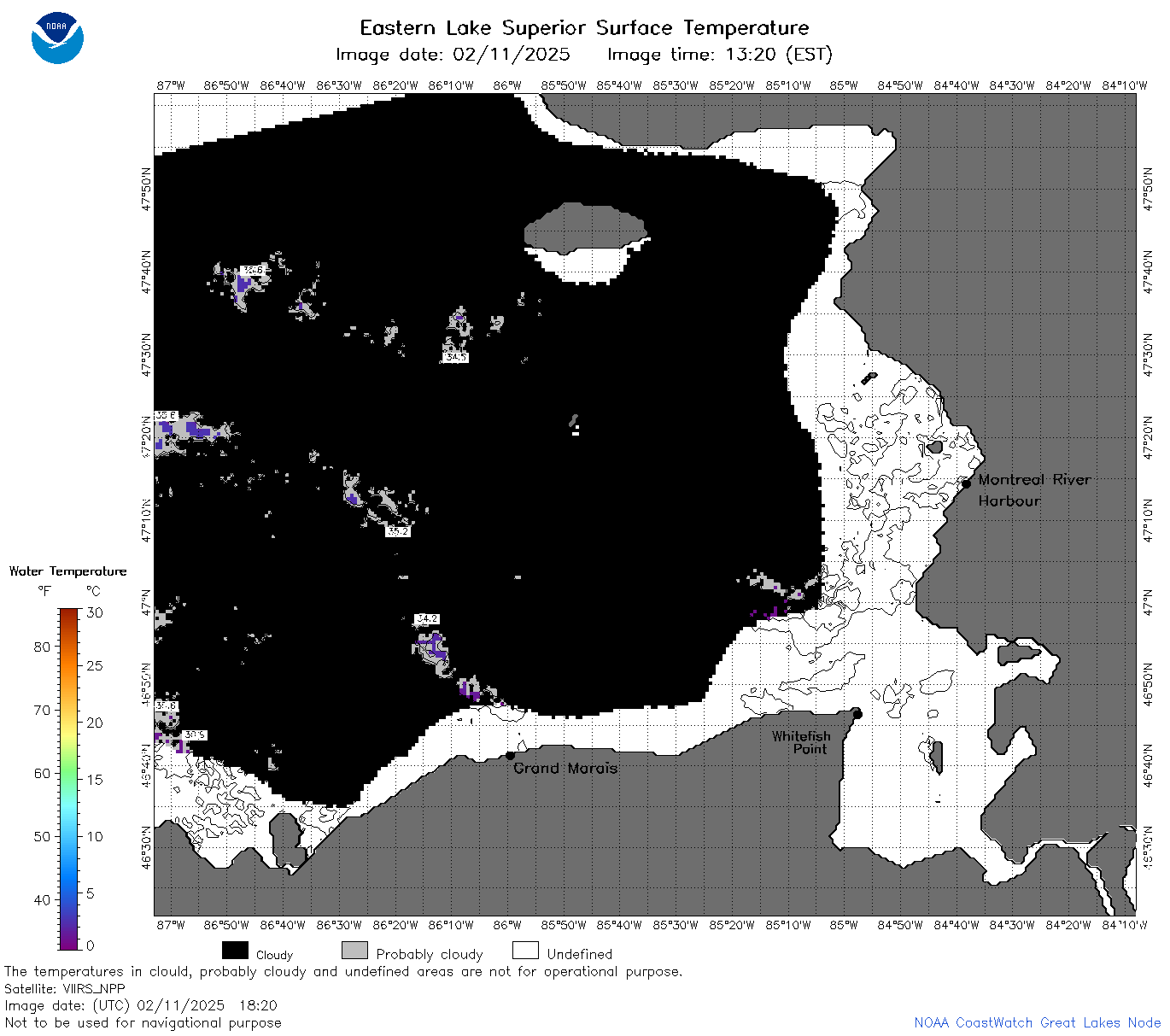Click the 25 tick on the Celsius scale
The height and width of the screenshot is (1036, 1170).
[x=95, y=665]
